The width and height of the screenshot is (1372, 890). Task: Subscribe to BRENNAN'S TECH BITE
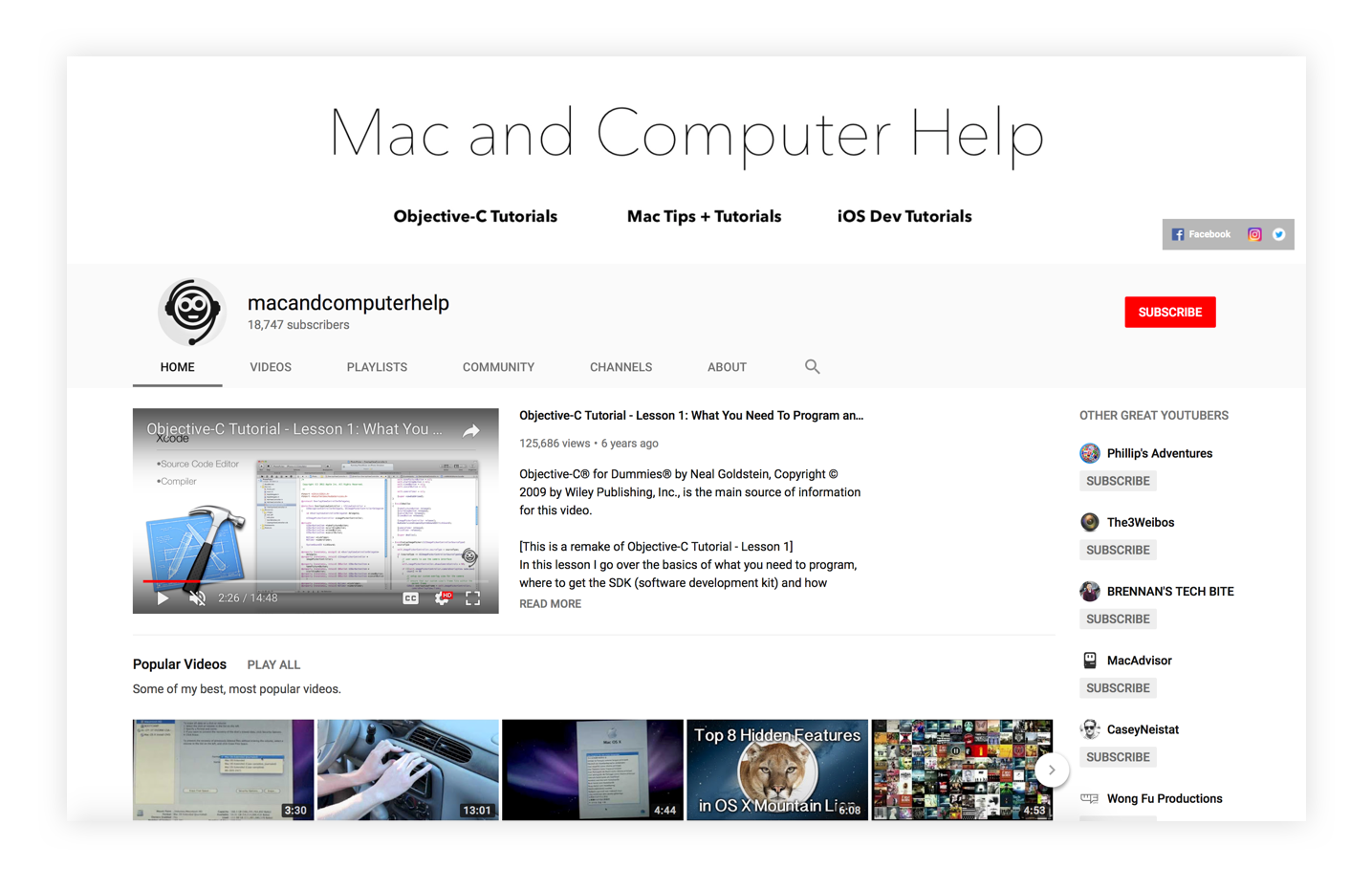pyautogui.click(x=1118, y=619)
